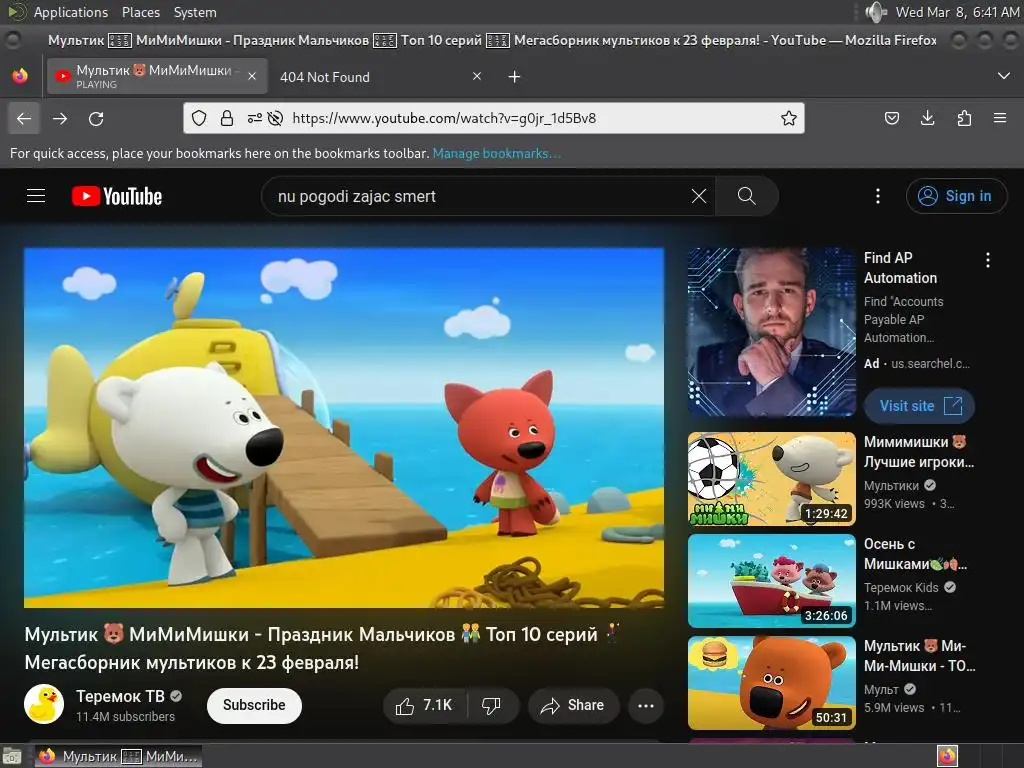
Task: Save page to Pocket
Action: pos(891,118)
